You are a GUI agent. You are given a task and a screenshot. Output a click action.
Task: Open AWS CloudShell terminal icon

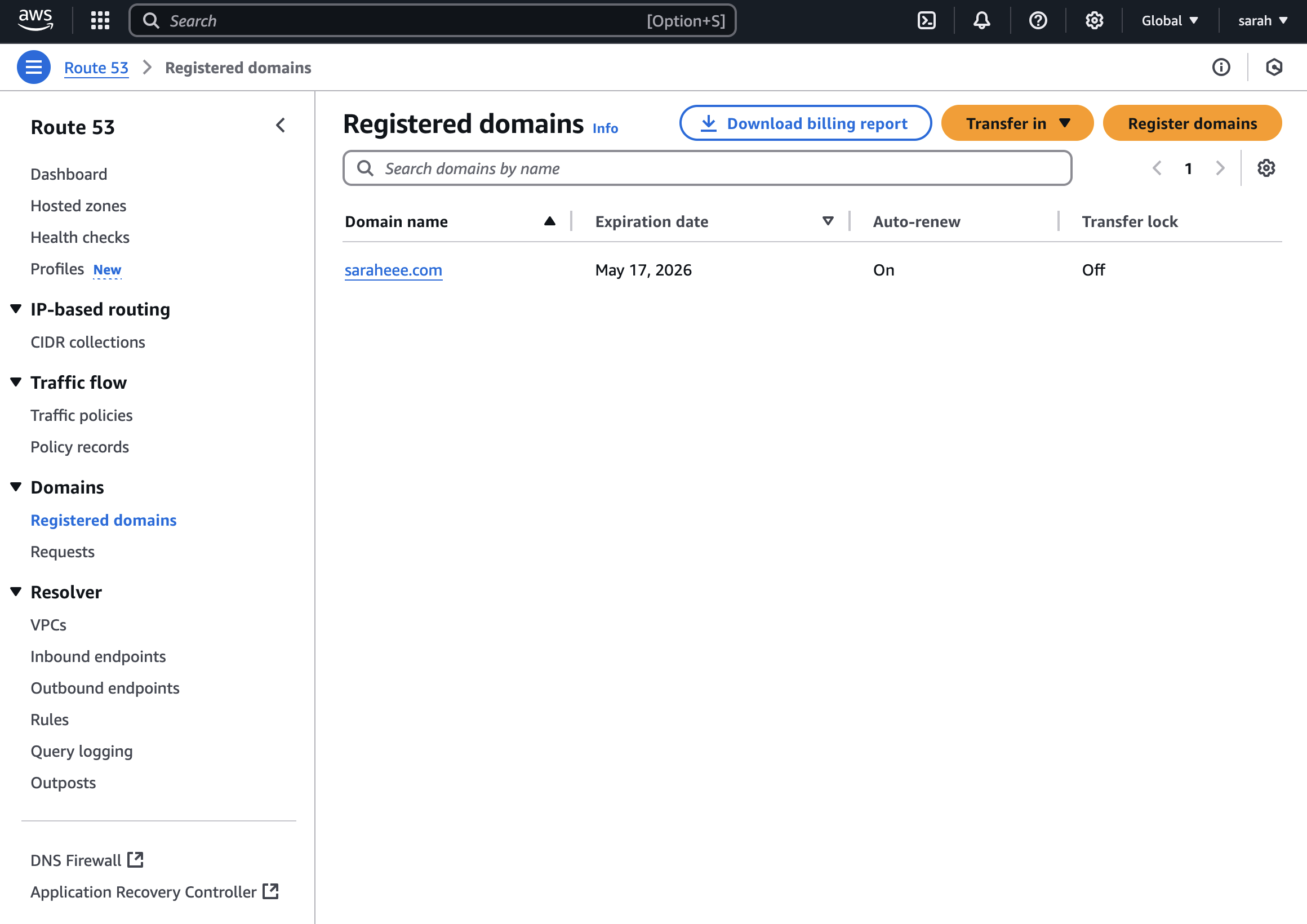926,21
